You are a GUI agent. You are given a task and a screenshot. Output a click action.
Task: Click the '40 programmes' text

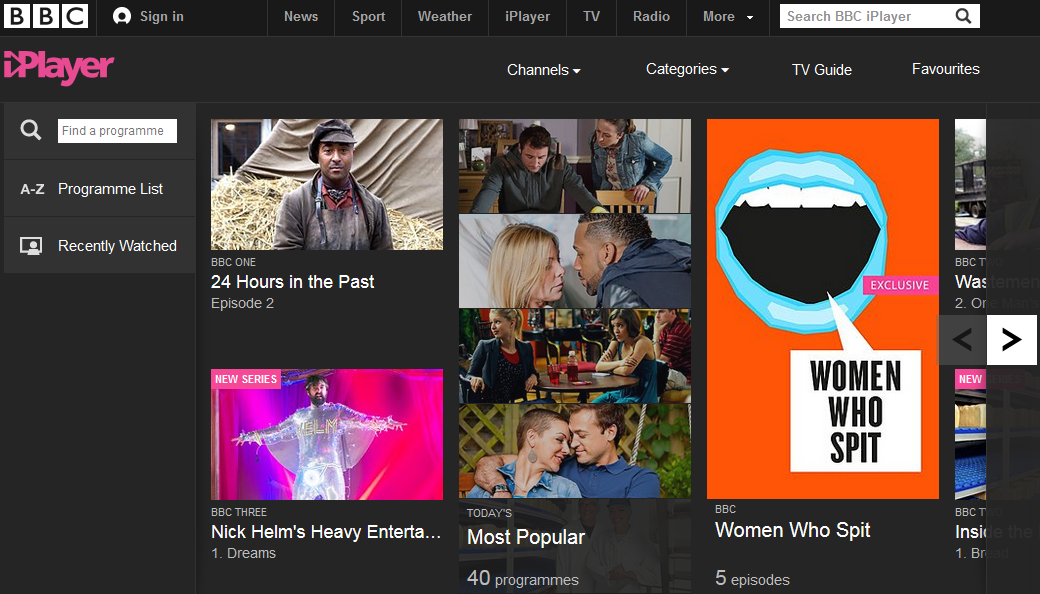click(x=523, y=578)
